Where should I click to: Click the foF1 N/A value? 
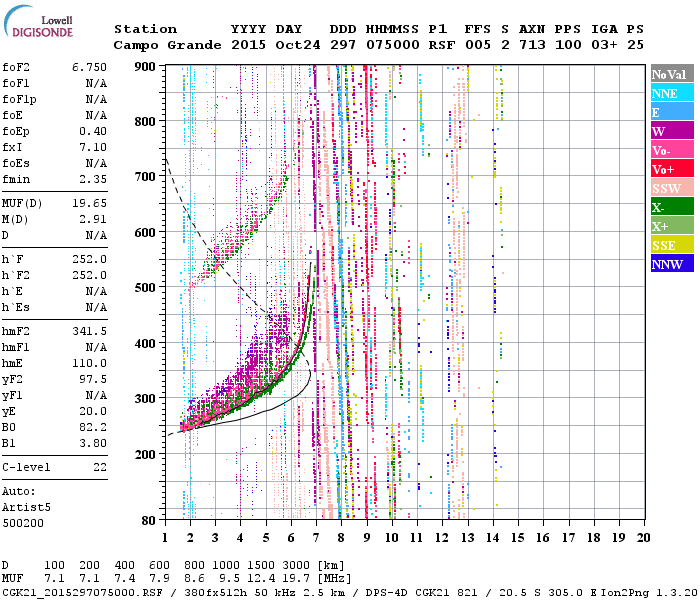click(96, 83)
